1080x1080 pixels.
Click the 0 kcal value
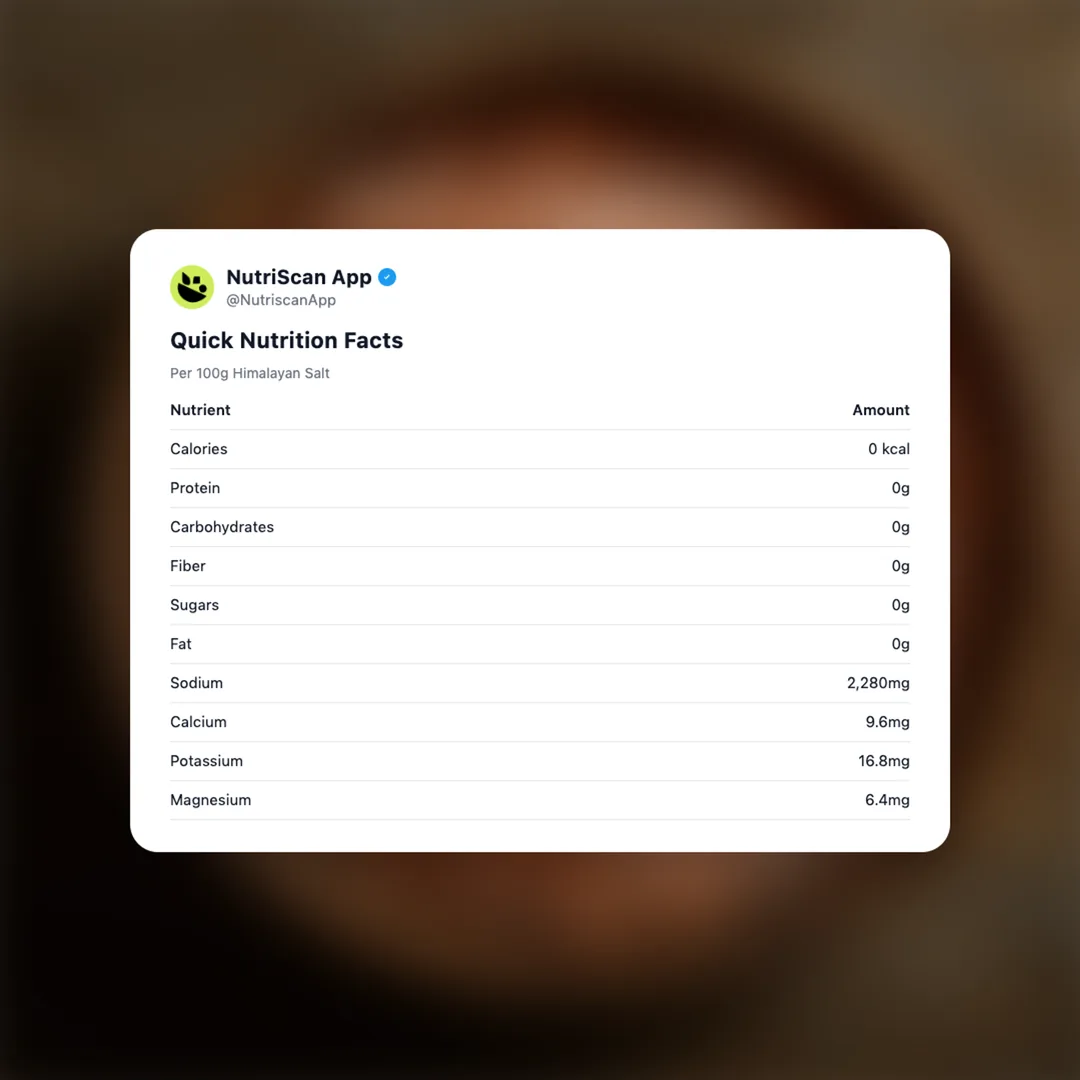888,449
